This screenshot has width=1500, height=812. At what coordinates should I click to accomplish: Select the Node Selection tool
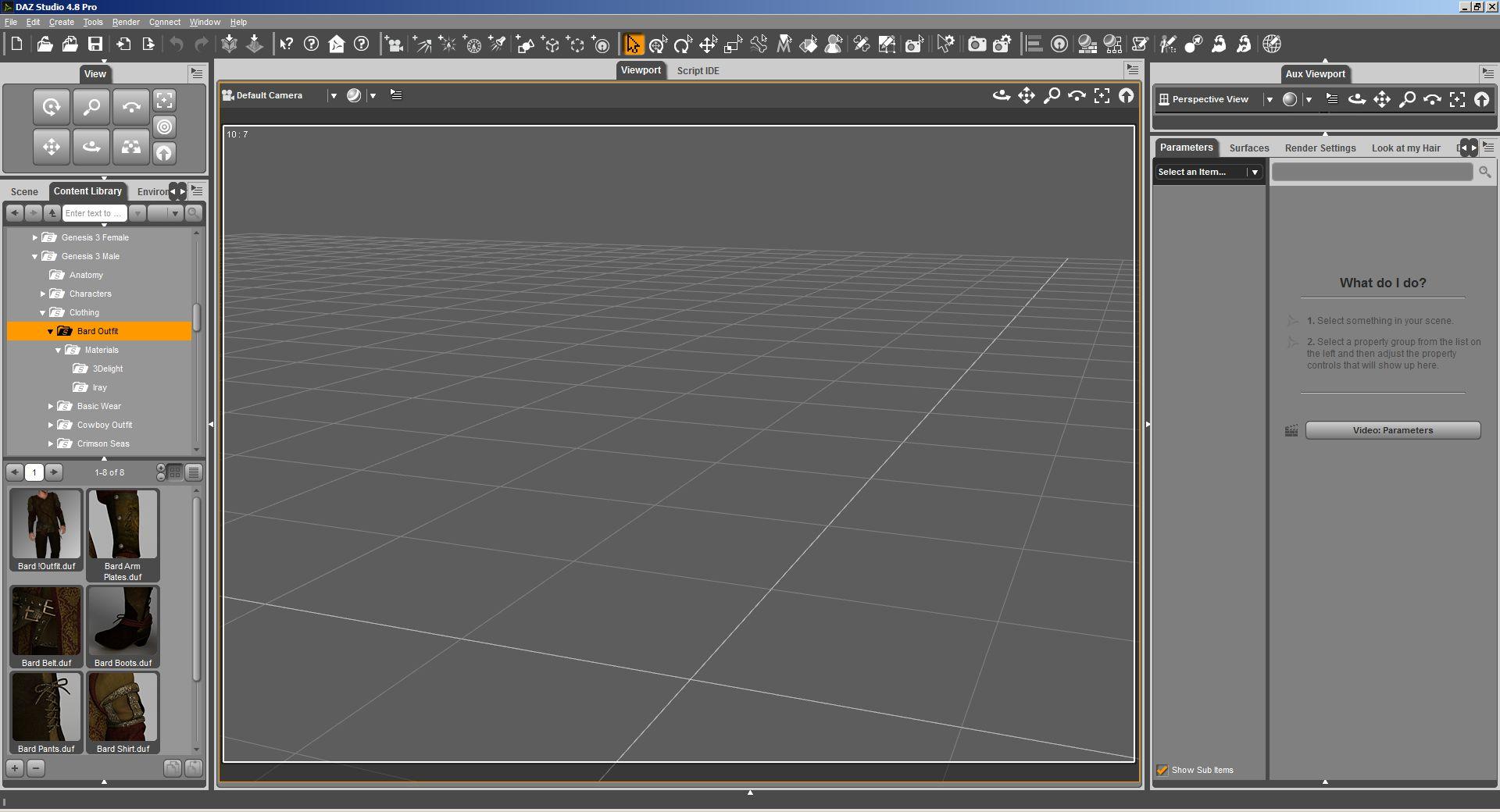tap(633, 45)
